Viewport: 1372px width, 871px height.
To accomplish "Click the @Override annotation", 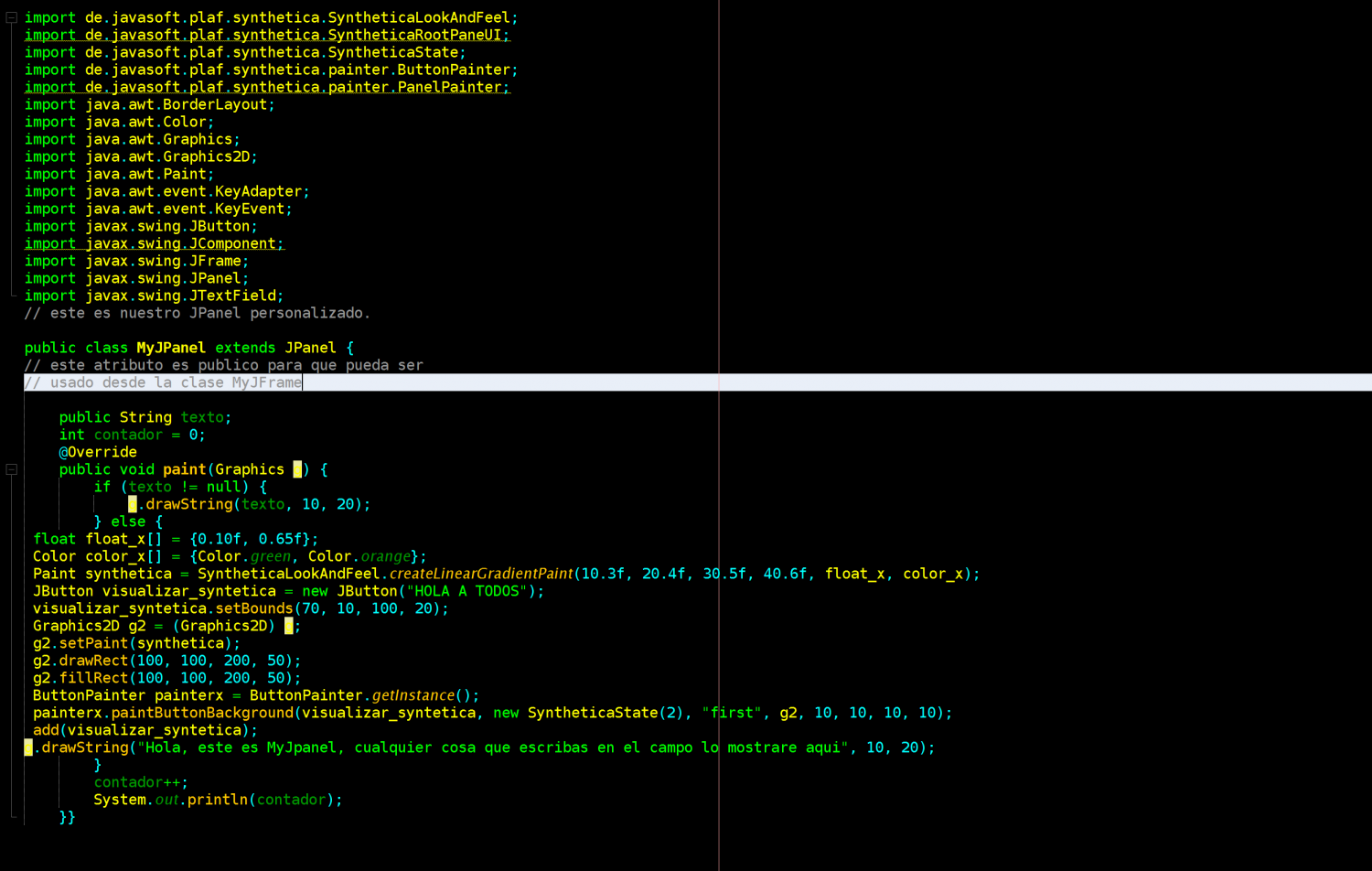I will coord(98,452).
